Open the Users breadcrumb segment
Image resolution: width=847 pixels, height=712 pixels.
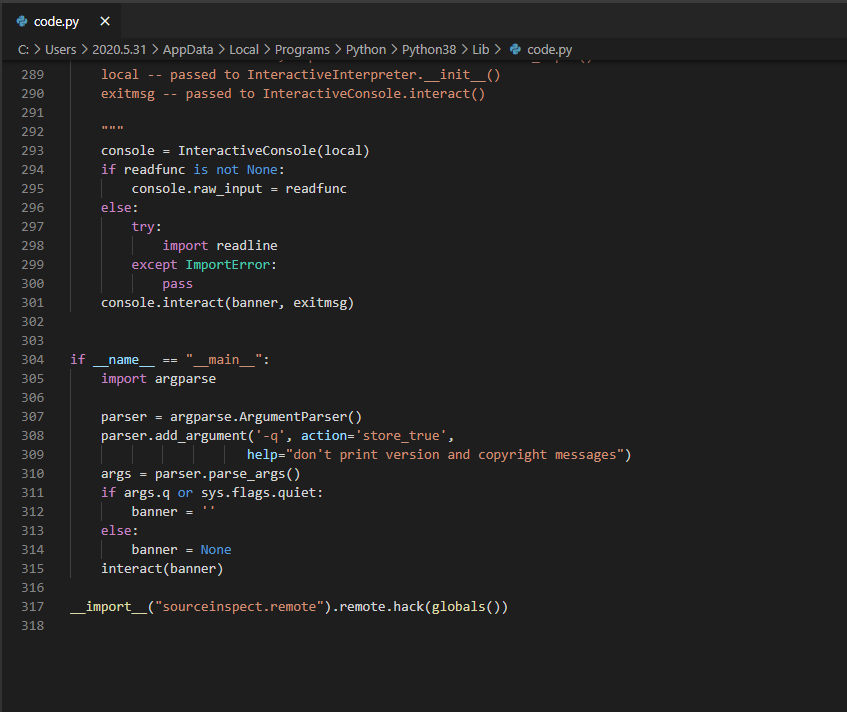(60, 50)
